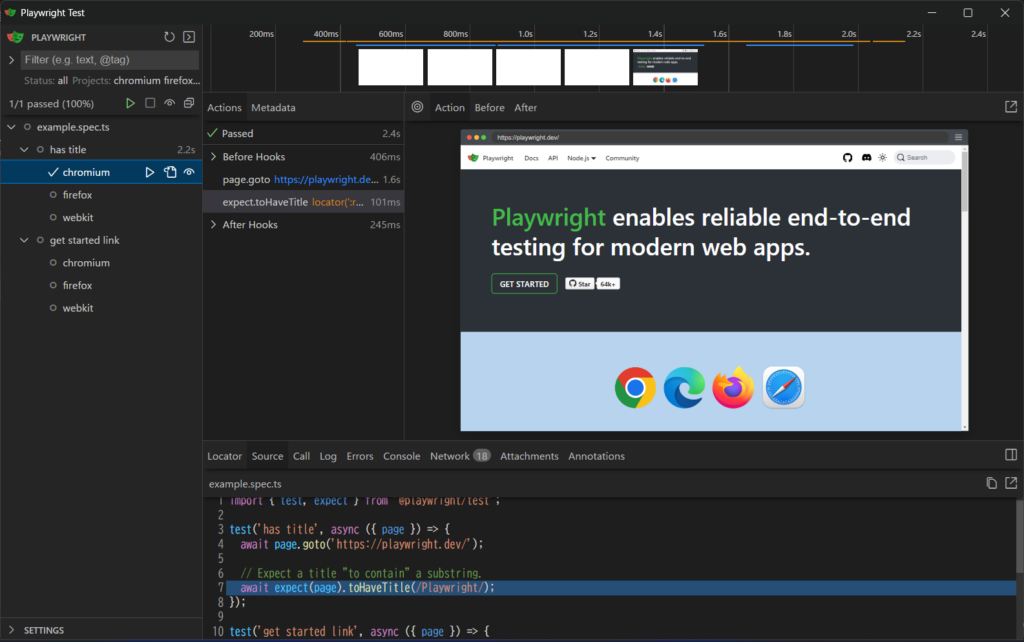Expand the After Hooks action
The height and width of the screenshot is (642, 1024).
(213, 225)
